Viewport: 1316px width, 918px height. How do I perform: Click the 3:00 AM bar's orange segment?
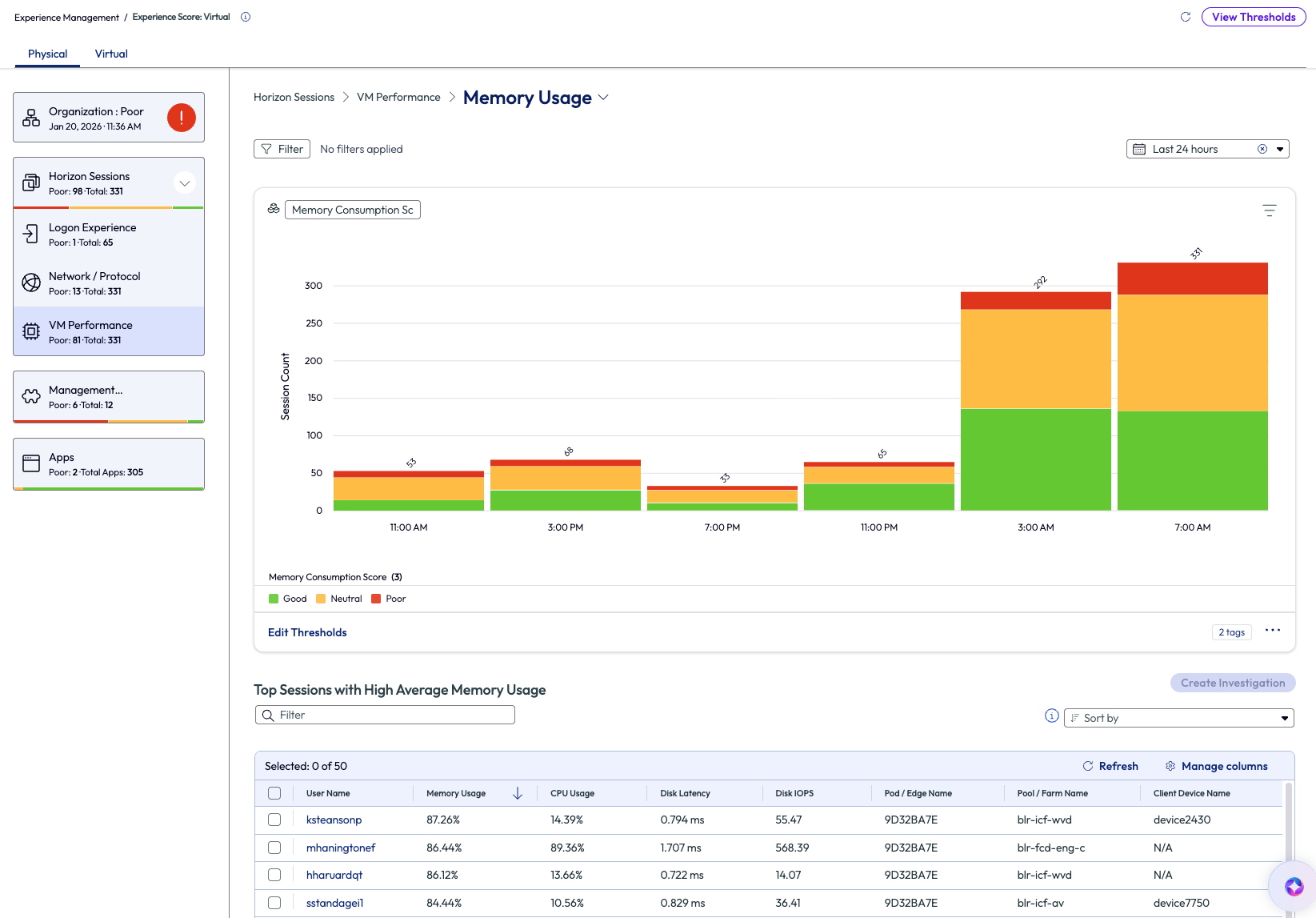pos(1036,359)
